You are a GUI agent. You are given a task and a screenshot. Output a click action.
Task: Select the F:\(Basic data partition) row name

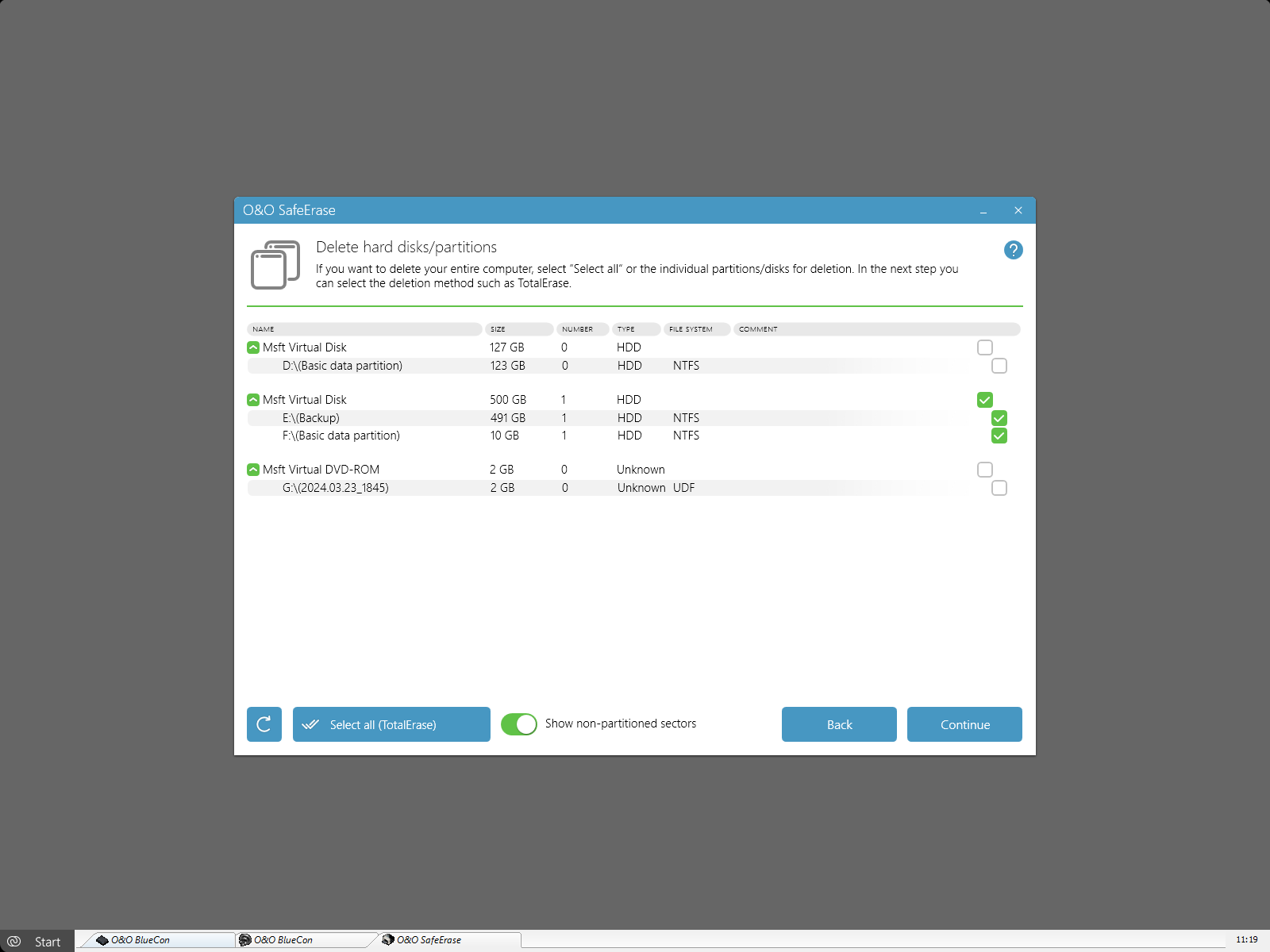(341, 436)
